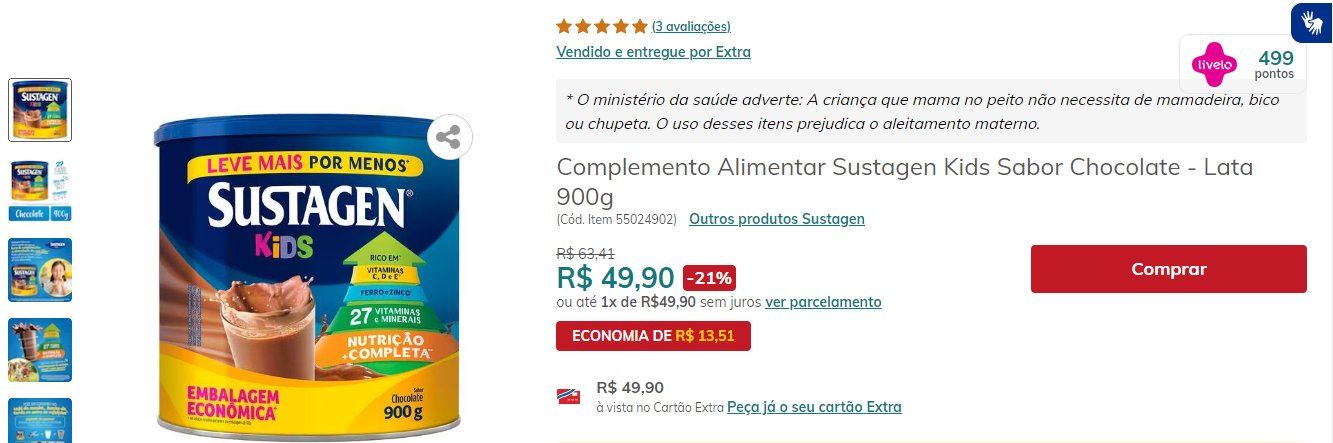Click the ECONOMIA DE R$ 13,51 banner

click(x=653, y=336)
